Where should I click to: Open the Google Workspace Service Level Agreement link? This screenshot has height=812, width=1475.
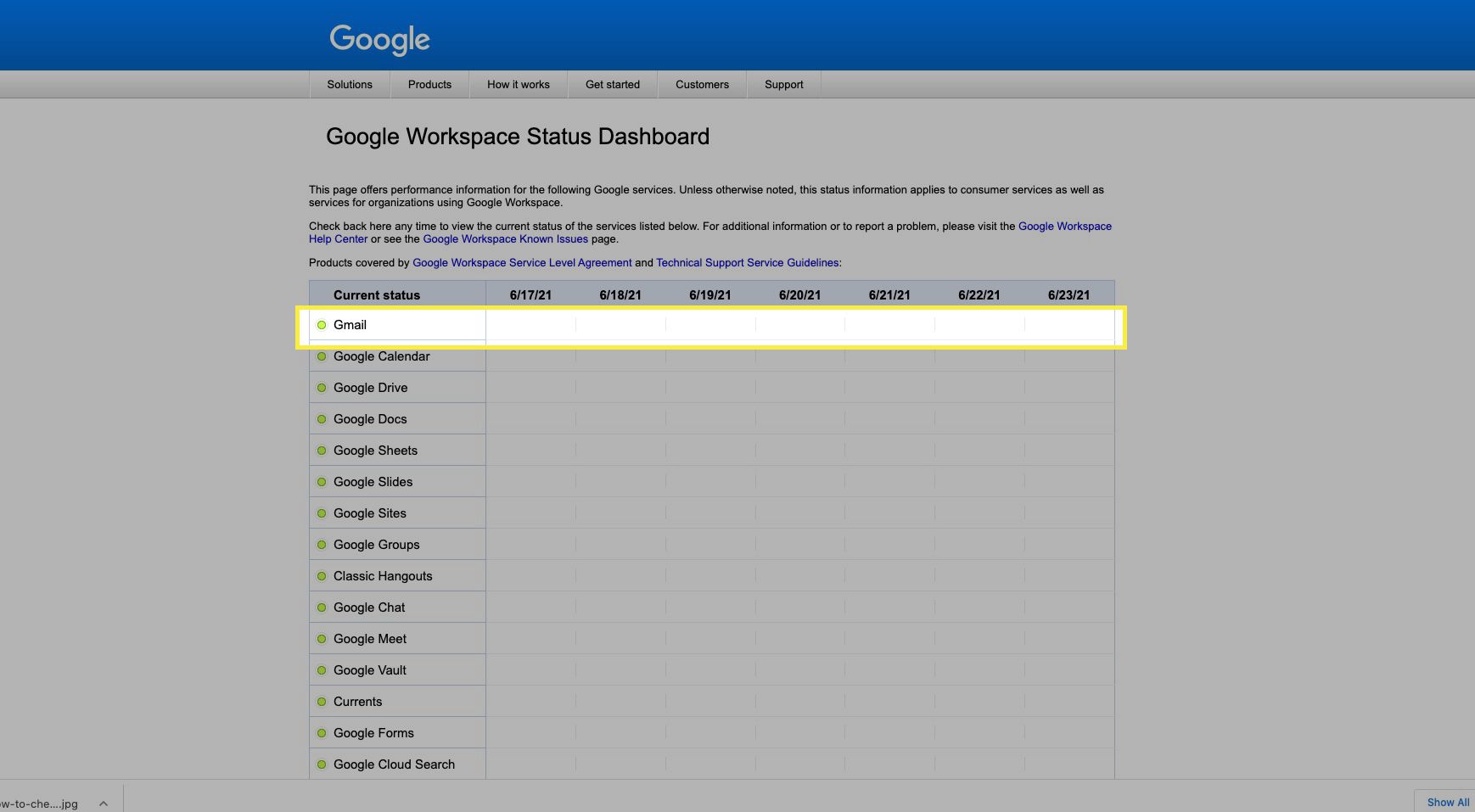point(522,263)
